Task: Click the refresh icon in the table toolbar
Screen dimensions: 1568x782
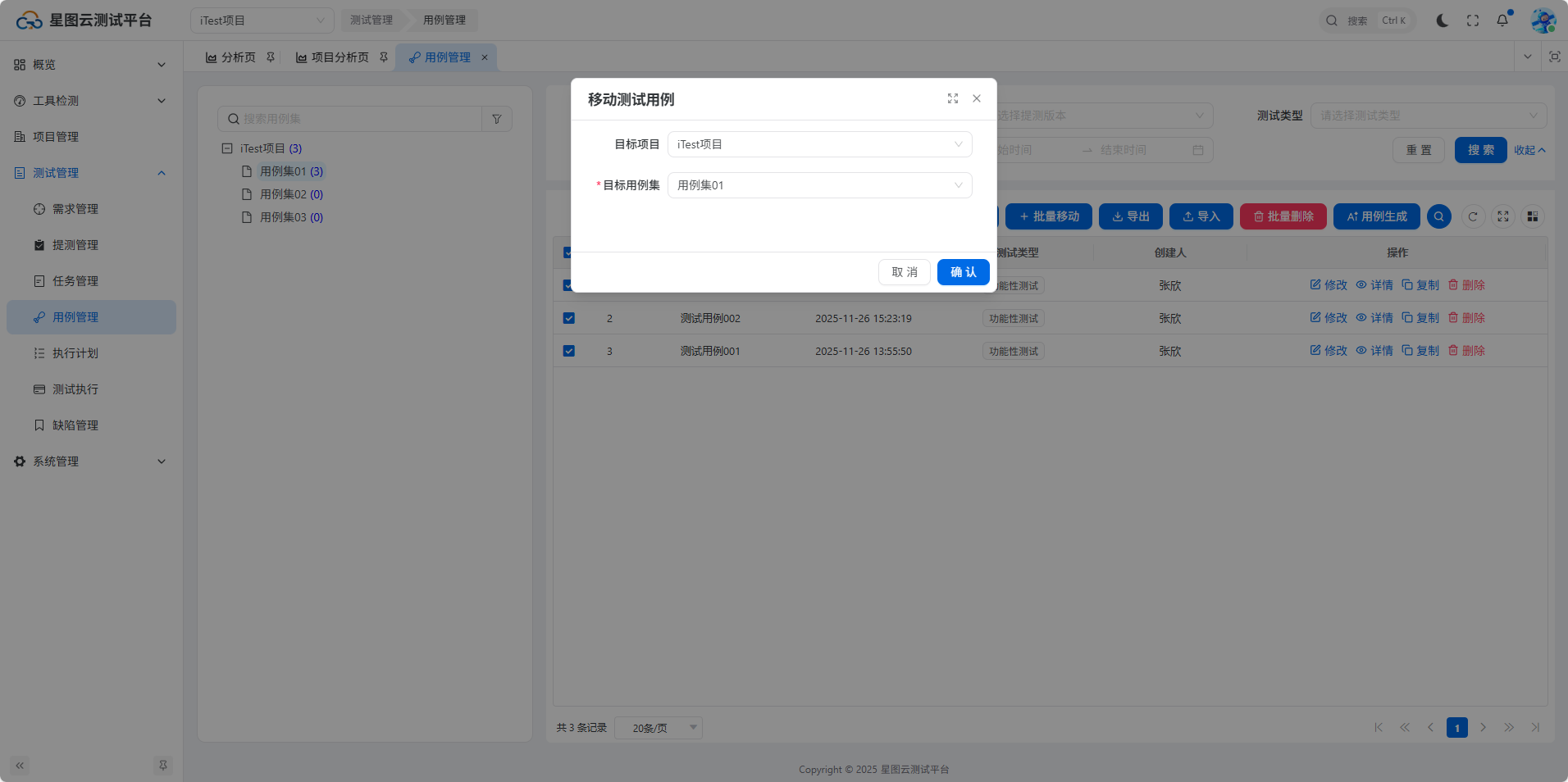Action: click(1473, 216)
